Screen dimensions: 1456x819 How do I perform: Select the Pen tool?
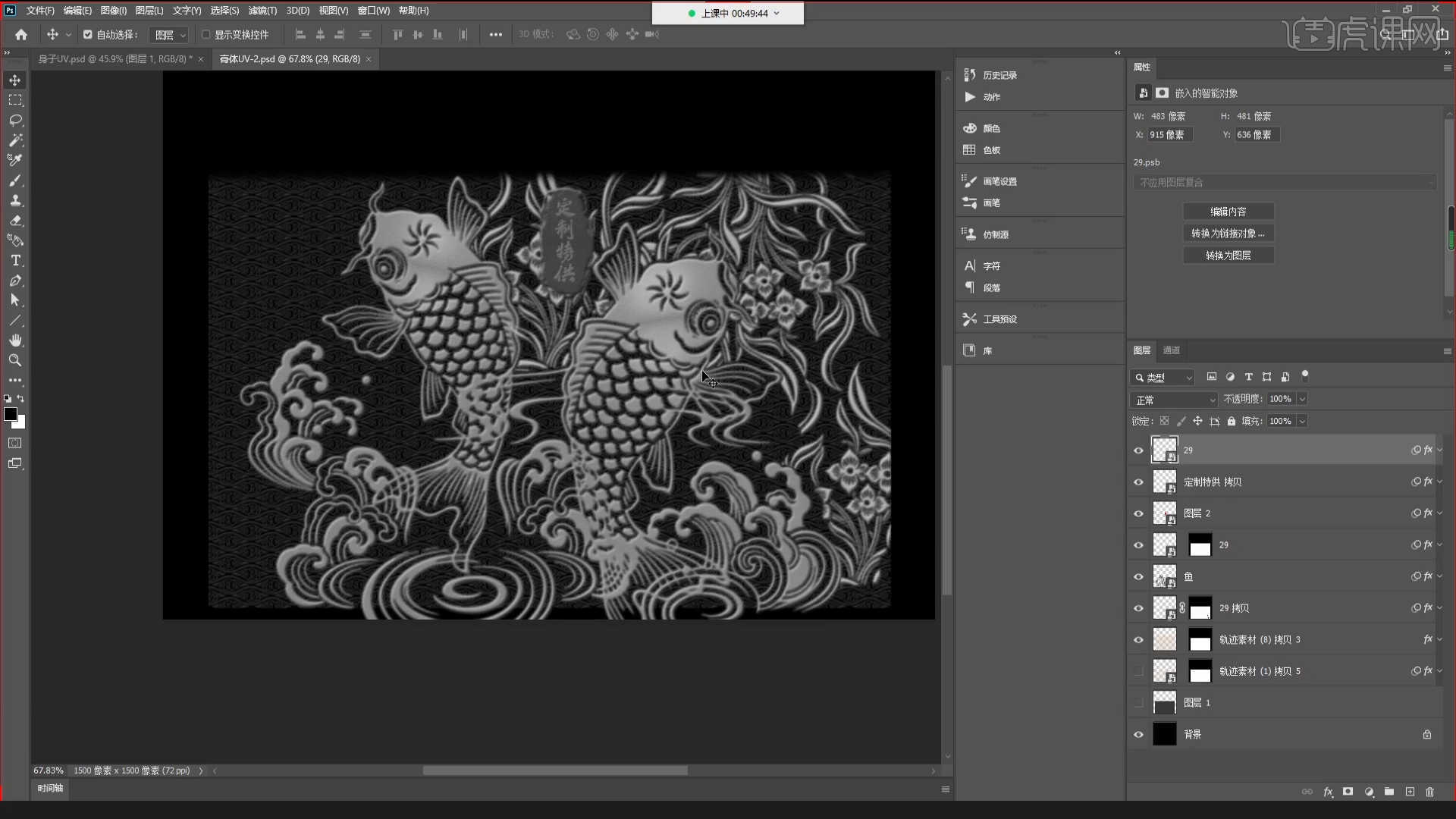(x=14, y=281)
